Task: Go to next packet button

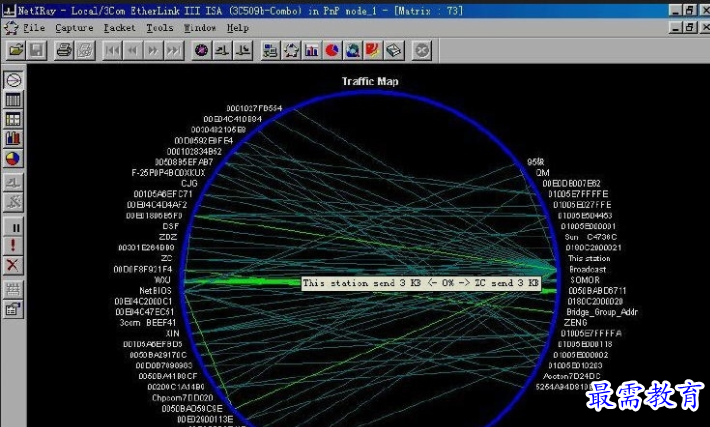Action: click(154, 50)
